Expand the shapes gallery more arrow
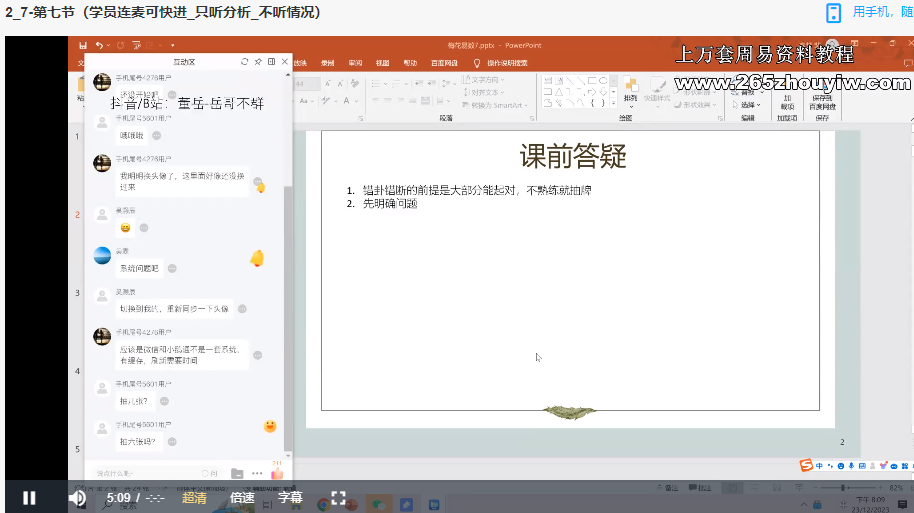The height and width of the screenshot is (513, 914). coord(613,103)
